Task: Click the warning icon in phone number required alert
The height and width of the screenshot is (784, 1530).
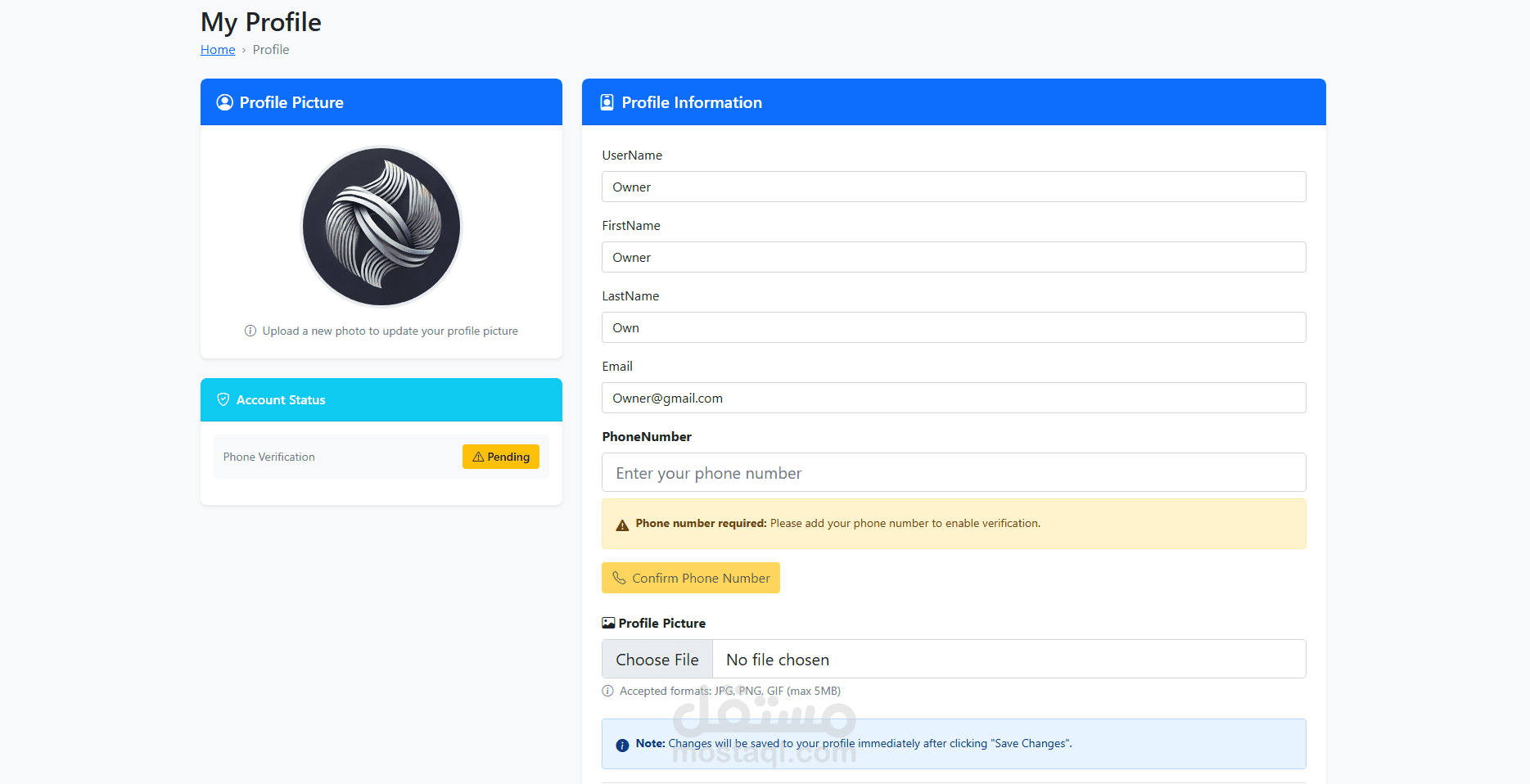Action: click(x=622, y=525)
